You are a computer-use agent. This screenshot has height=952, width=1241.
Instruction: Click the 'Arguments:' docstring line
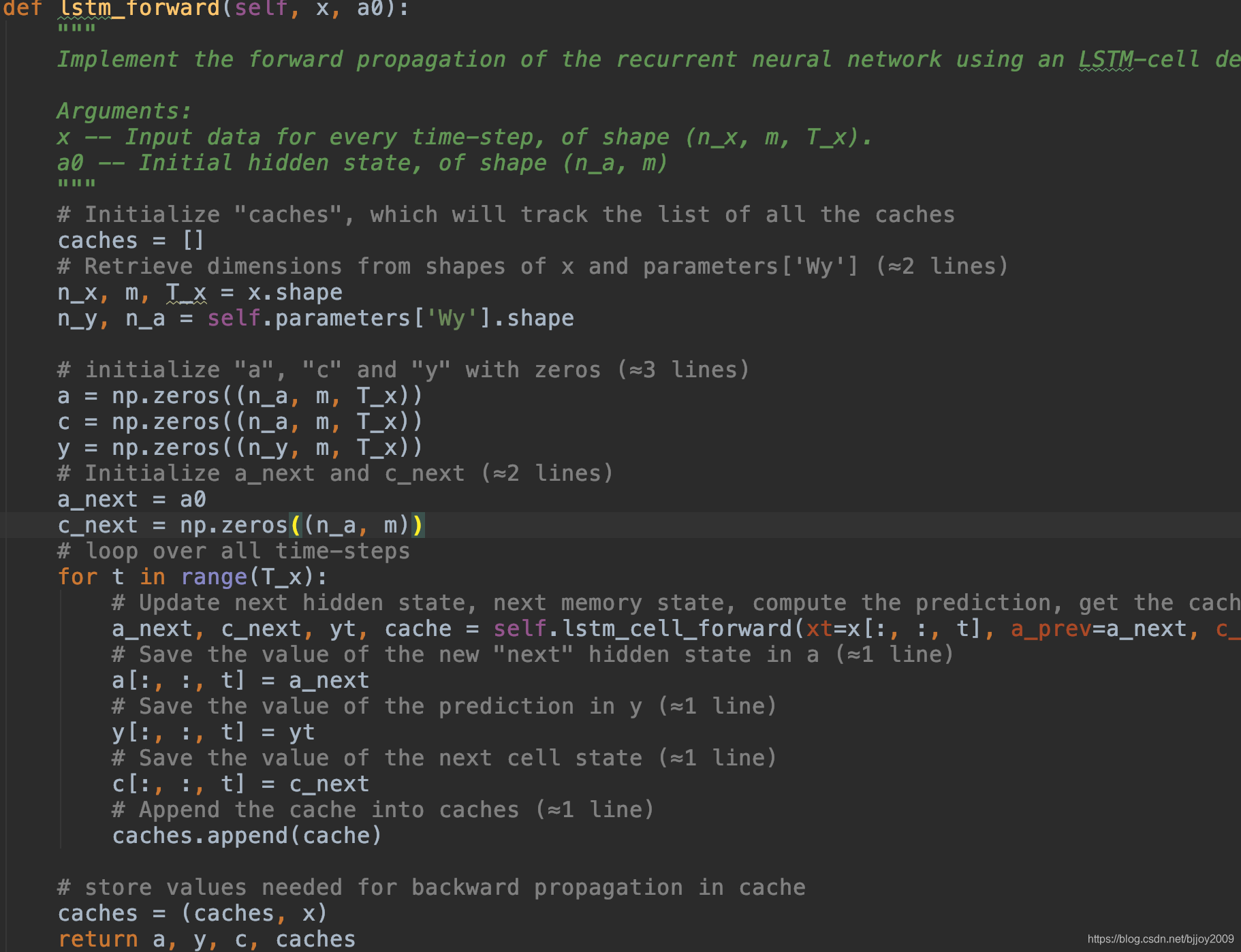coord(124,110)
